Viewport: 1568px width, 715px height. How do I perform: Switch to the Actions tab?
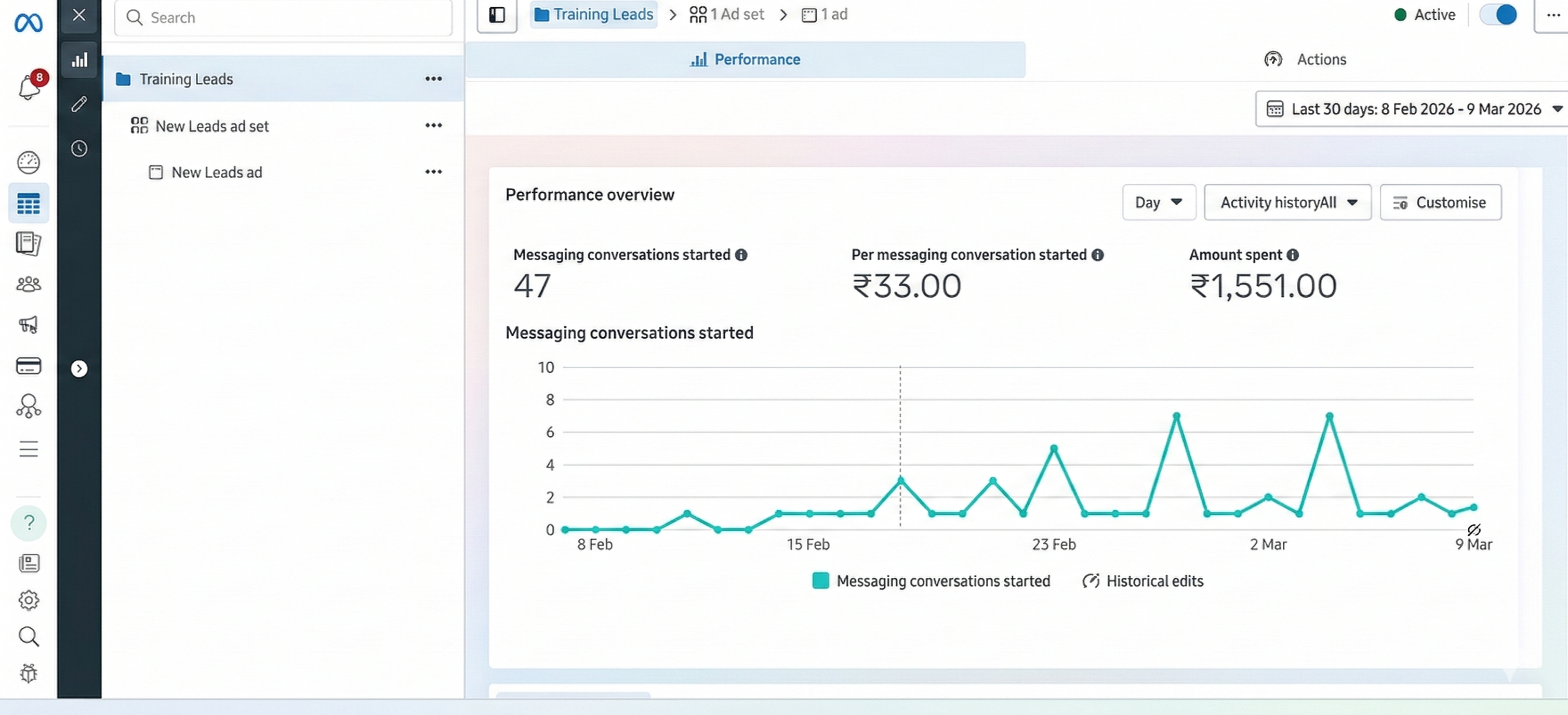(1305, 60)
